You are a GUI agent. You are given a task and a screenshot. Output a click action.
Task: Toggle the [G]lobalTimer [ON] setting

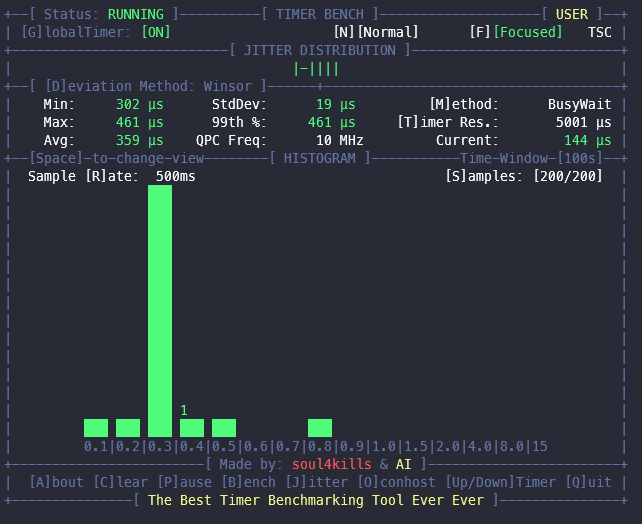click(x=96, y=32)
